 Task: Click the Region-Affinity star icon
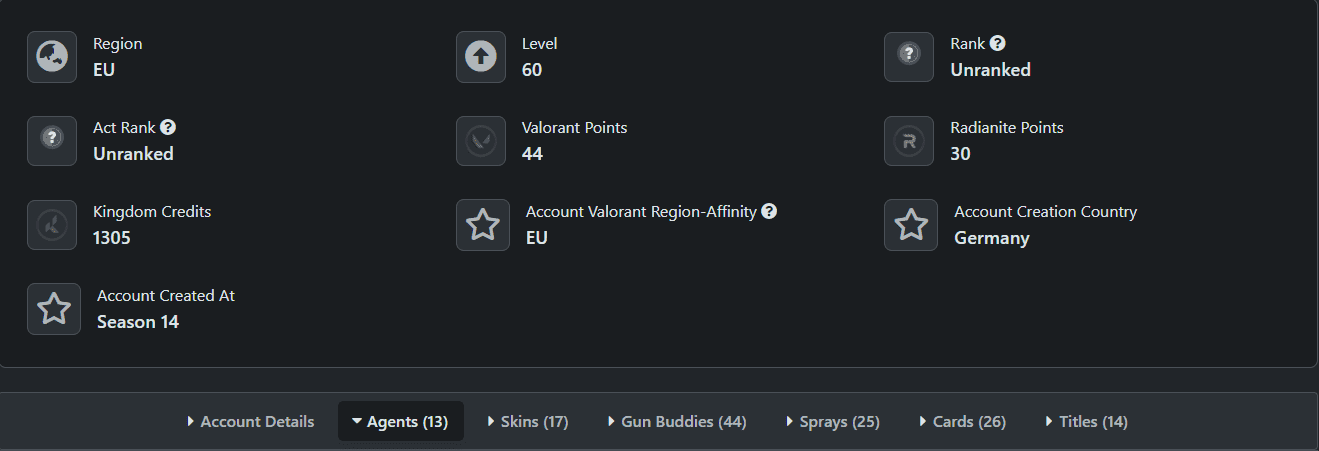483,225
